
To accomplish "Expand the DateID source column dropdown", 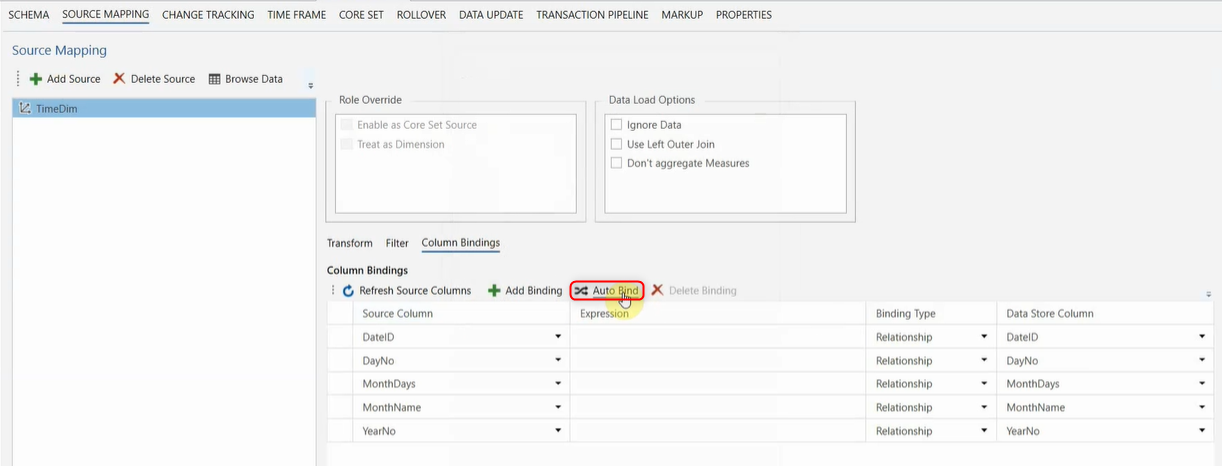I will pyautogui.click(x=558, y=337).
